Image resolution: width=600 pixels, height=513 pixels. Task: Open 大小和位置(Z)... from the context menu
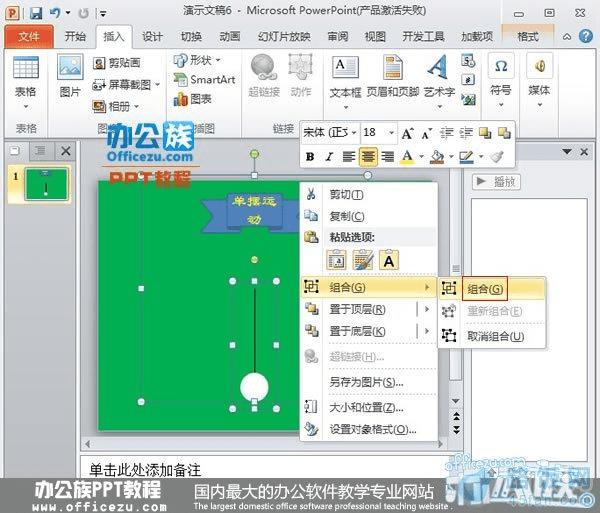point(369,408)
